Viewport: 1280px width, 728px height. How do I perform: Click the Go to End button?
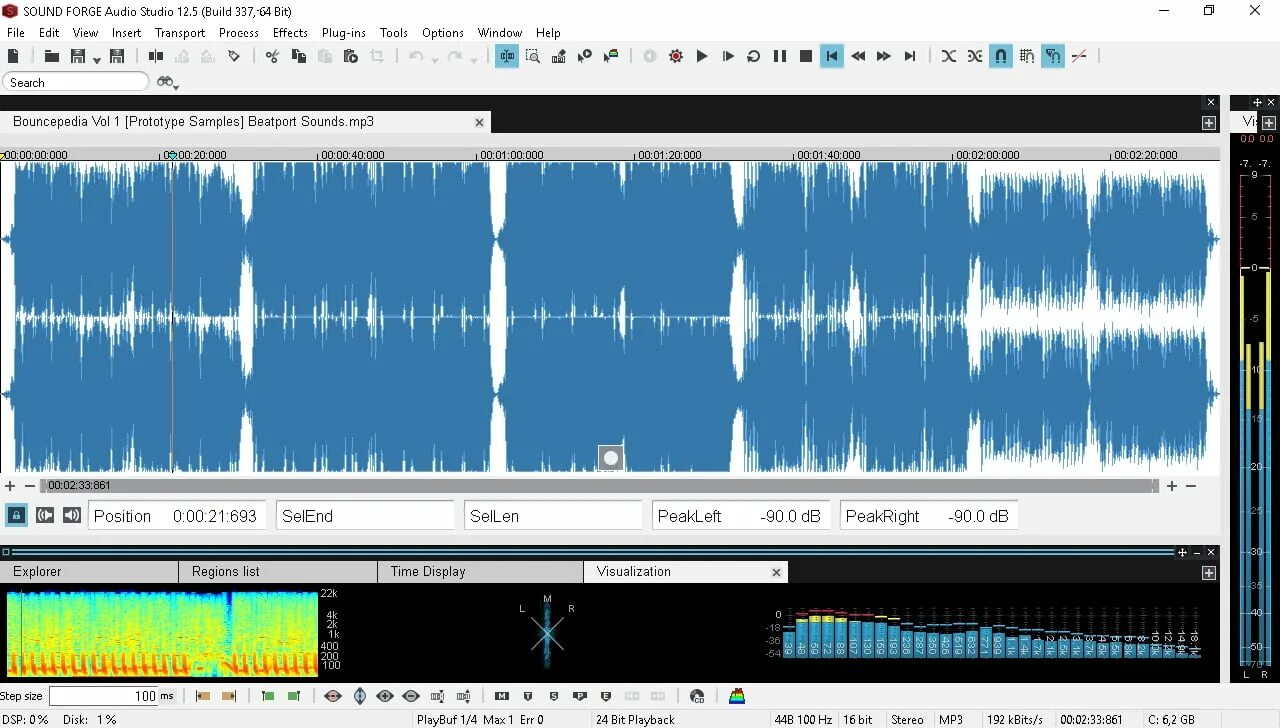910,57
